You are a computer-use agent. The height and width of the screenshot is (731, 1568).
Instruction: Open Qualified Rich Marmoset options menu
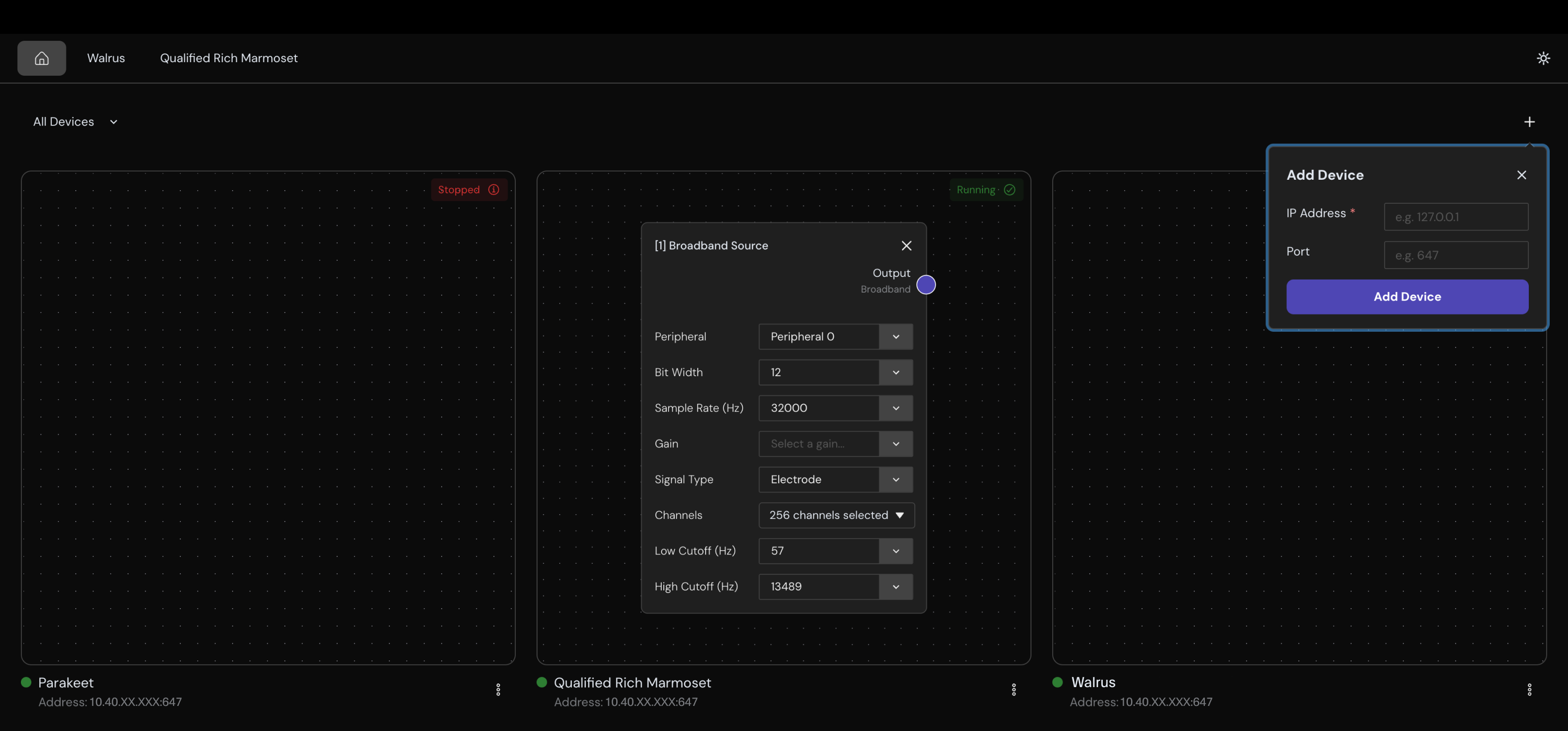click(x=1013, y=689)
